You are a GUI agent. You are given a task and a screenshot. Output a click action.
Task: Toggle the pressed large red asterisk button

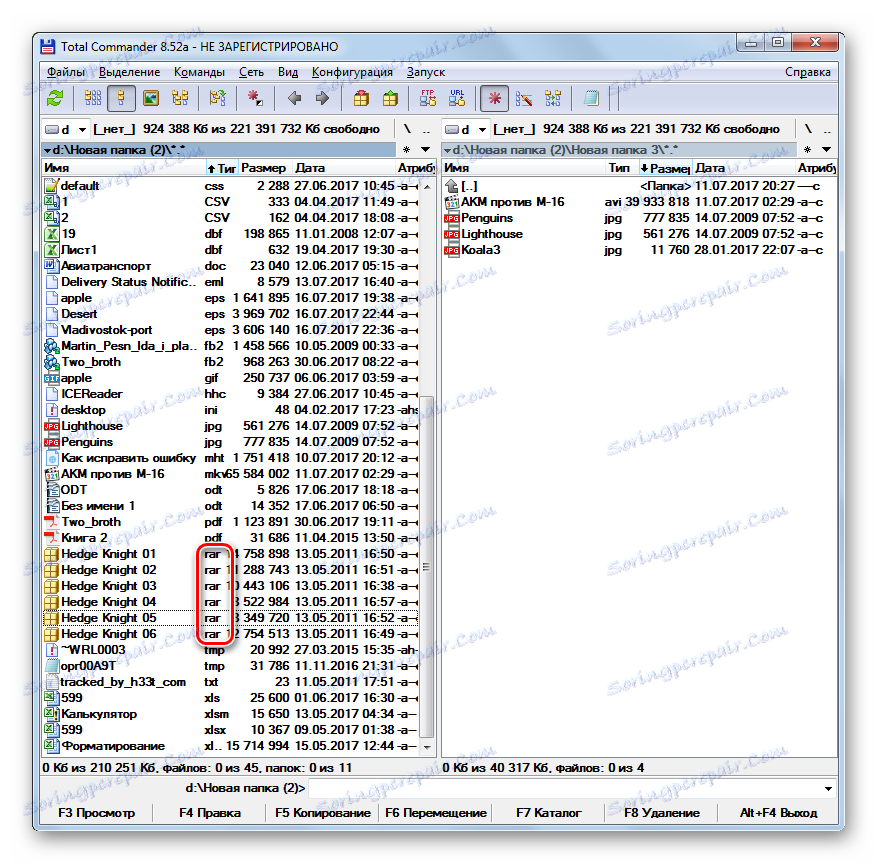pyautogui.click(x=494, y=99)
